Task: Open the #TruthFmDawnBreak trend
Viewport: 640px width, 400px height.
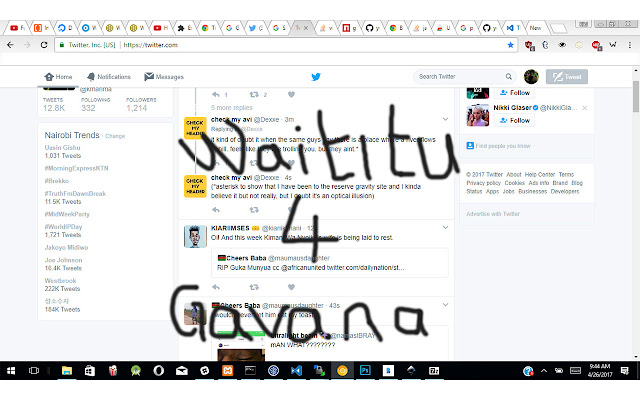Action: (x=75, y=193)
